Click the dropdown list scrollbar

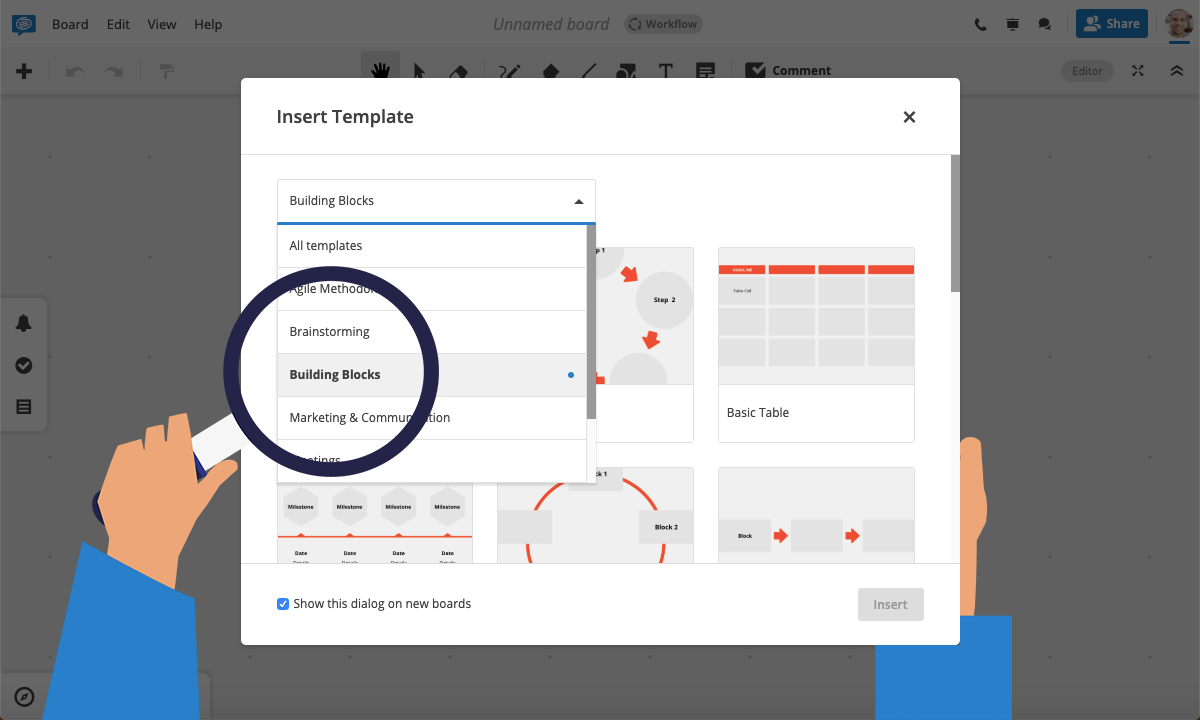click(x=591, y=322)
